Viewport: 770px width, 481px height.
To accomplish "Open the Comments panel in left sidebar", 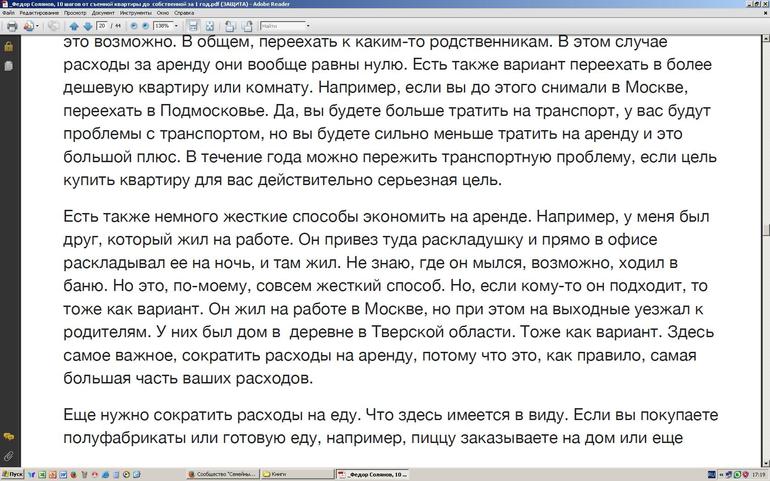I will coord(8,437).
